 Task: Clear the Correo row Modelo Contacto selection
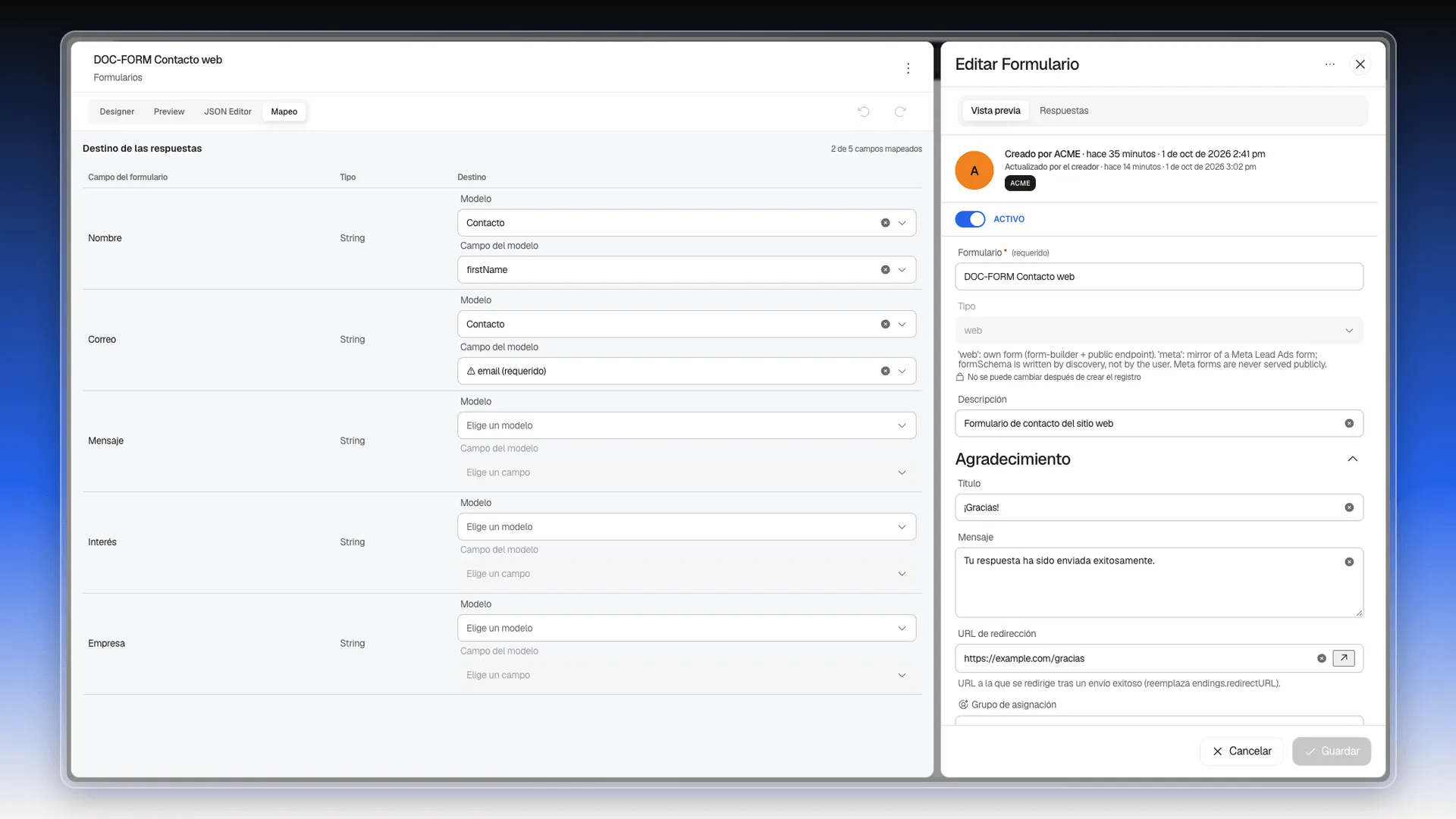tap(885, 325)
